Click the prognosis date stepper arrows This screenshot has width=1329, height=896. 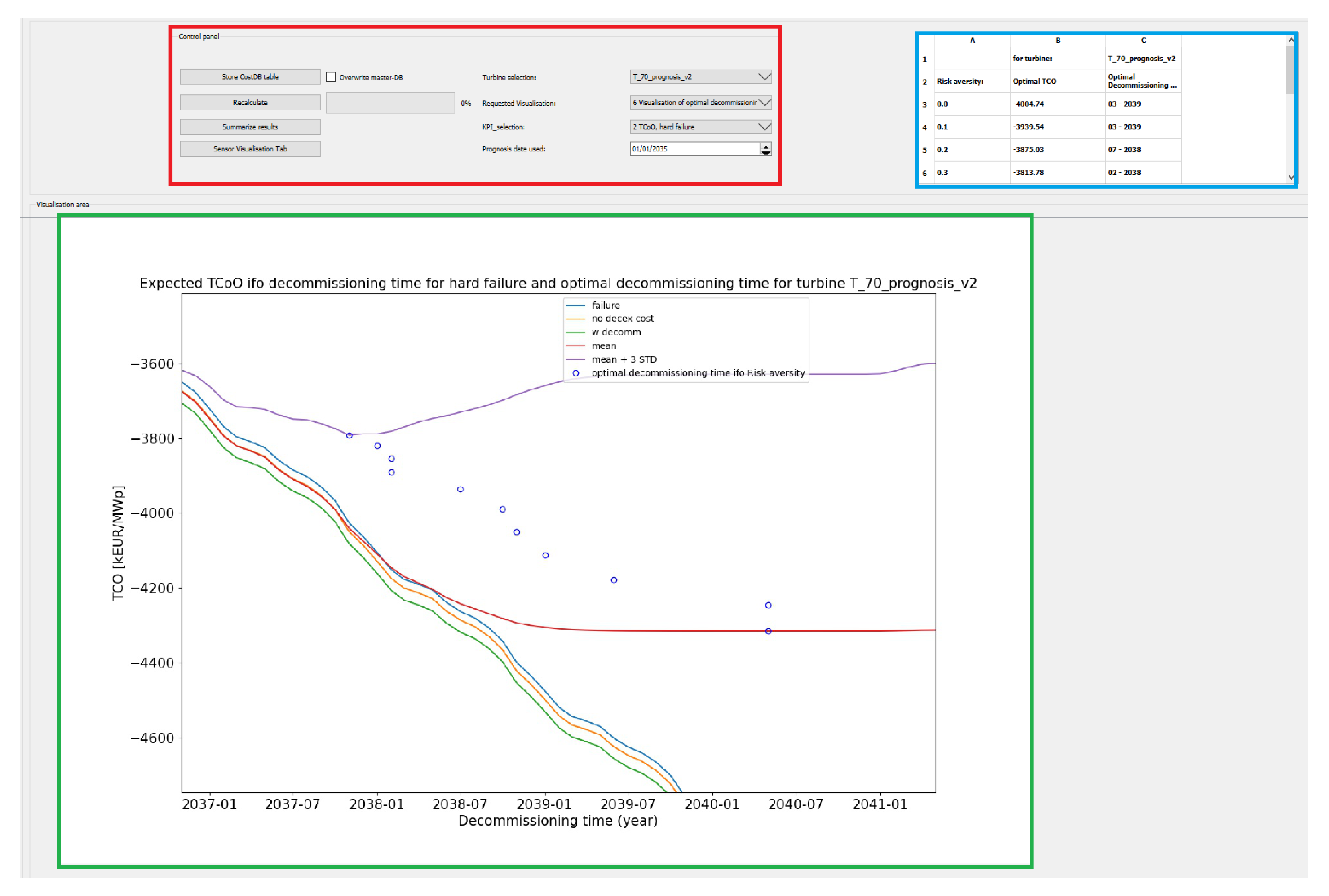pyautogui.click(x=766, y=149)
